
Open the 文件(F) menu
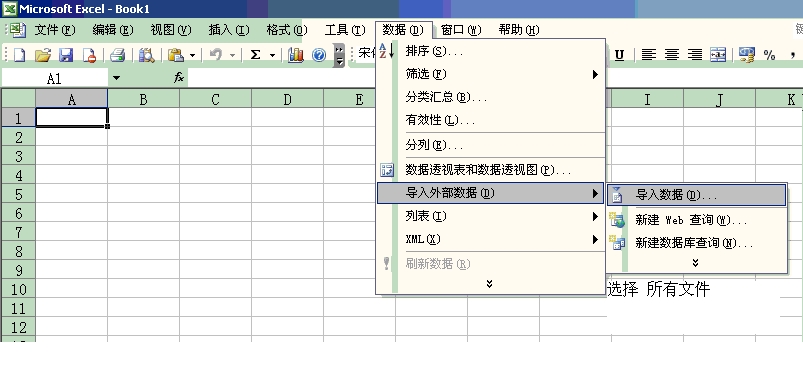pos(54,30)
